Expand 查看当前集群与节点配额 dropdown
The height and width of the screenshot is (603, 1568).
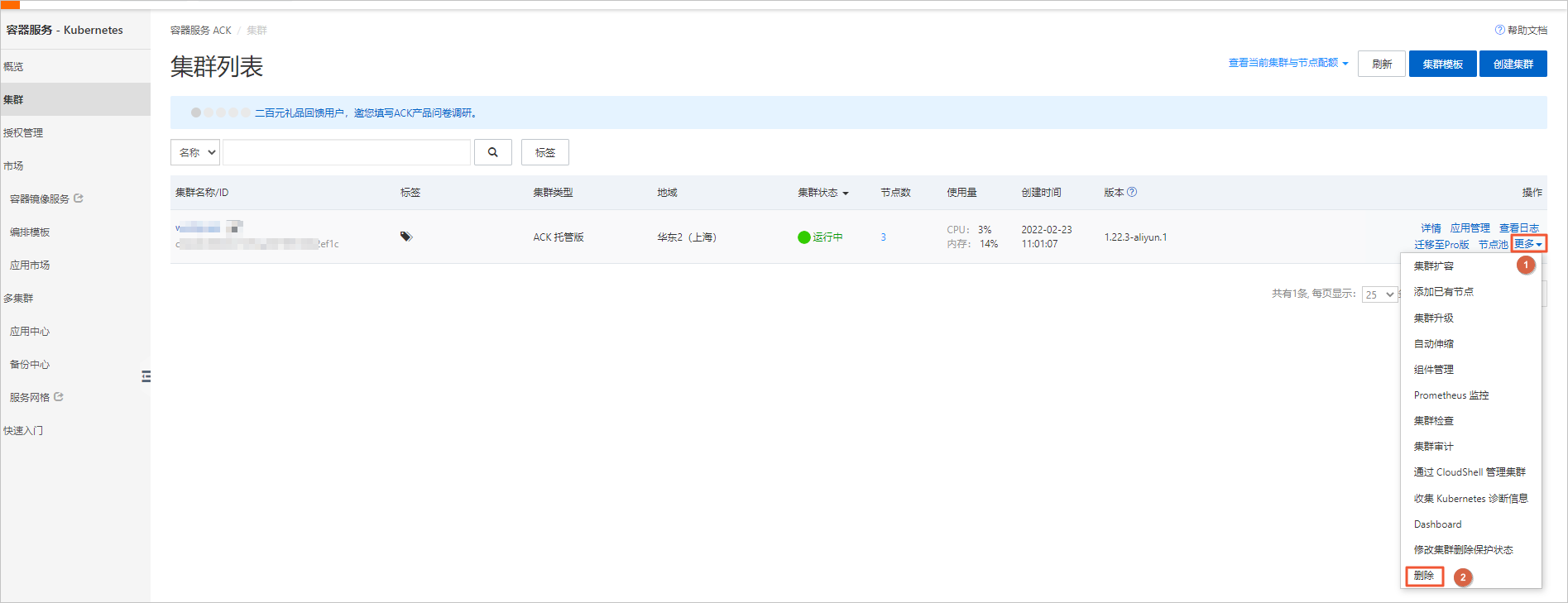coord(1288,63)
